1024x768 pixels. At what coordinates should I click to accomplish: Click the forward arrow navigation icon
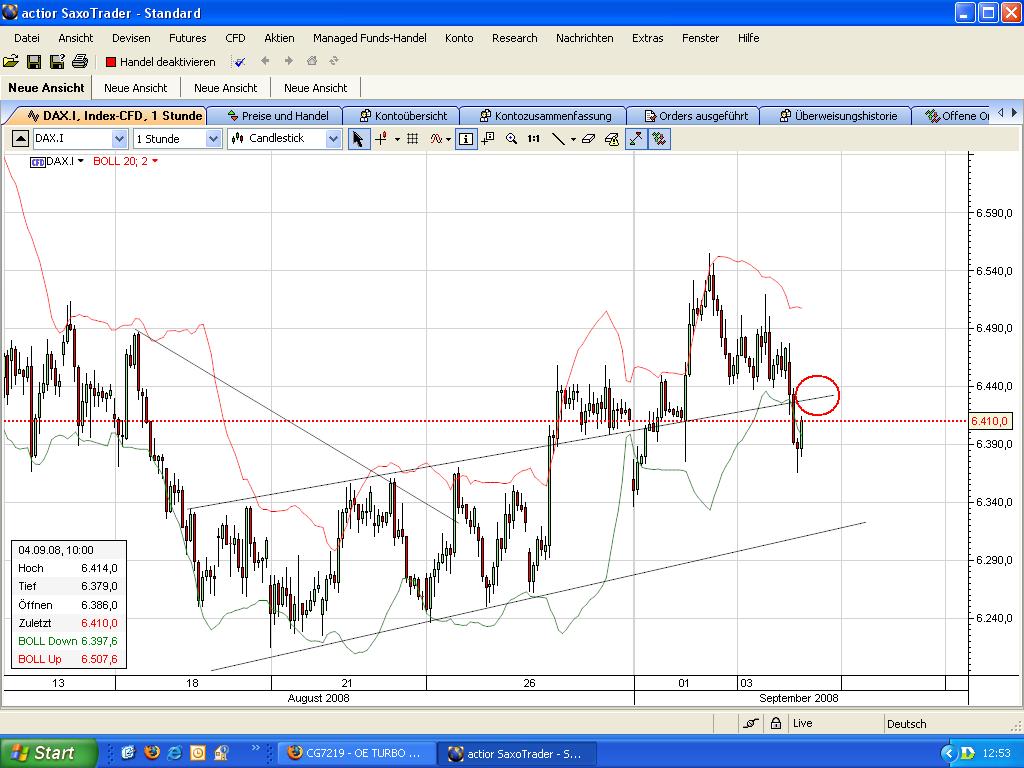[288, 61]
